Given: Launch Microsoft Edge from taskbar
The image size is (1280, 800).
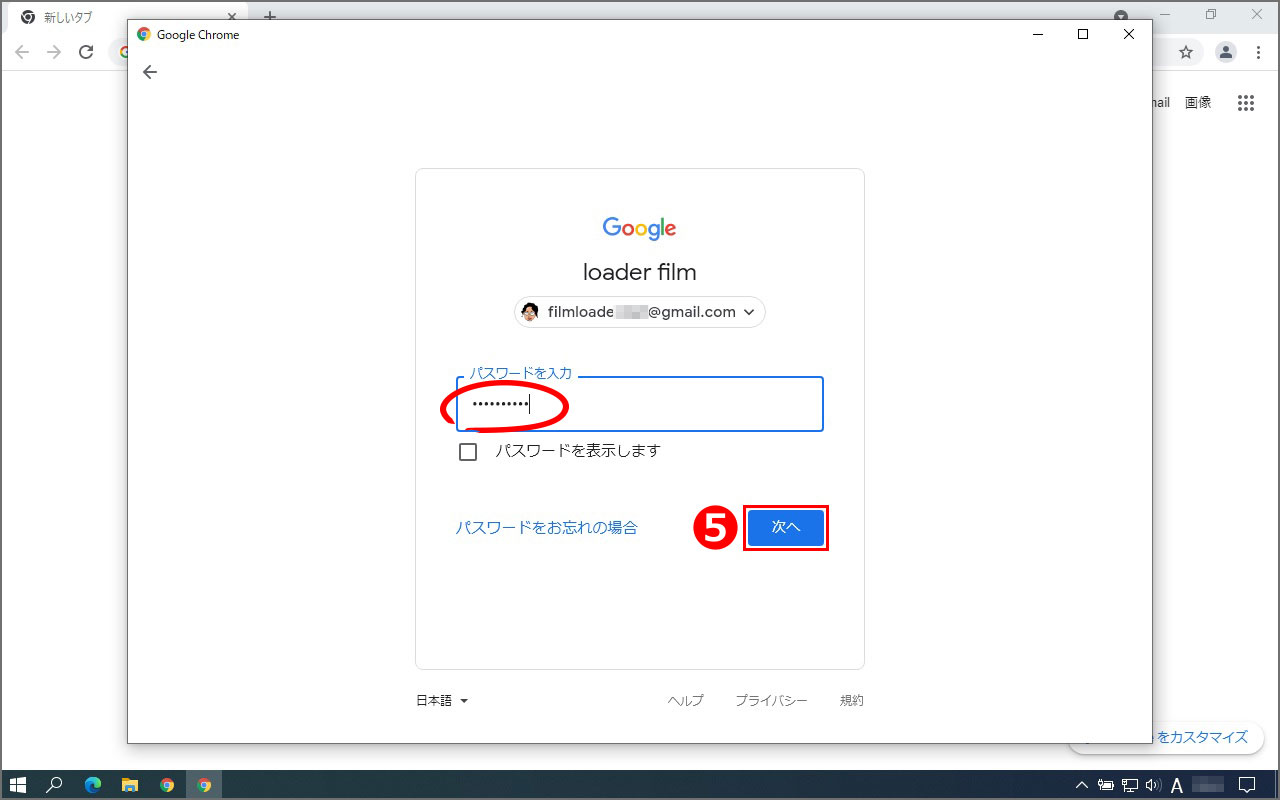Looking at the screenshot, I should tap(92, 785).
